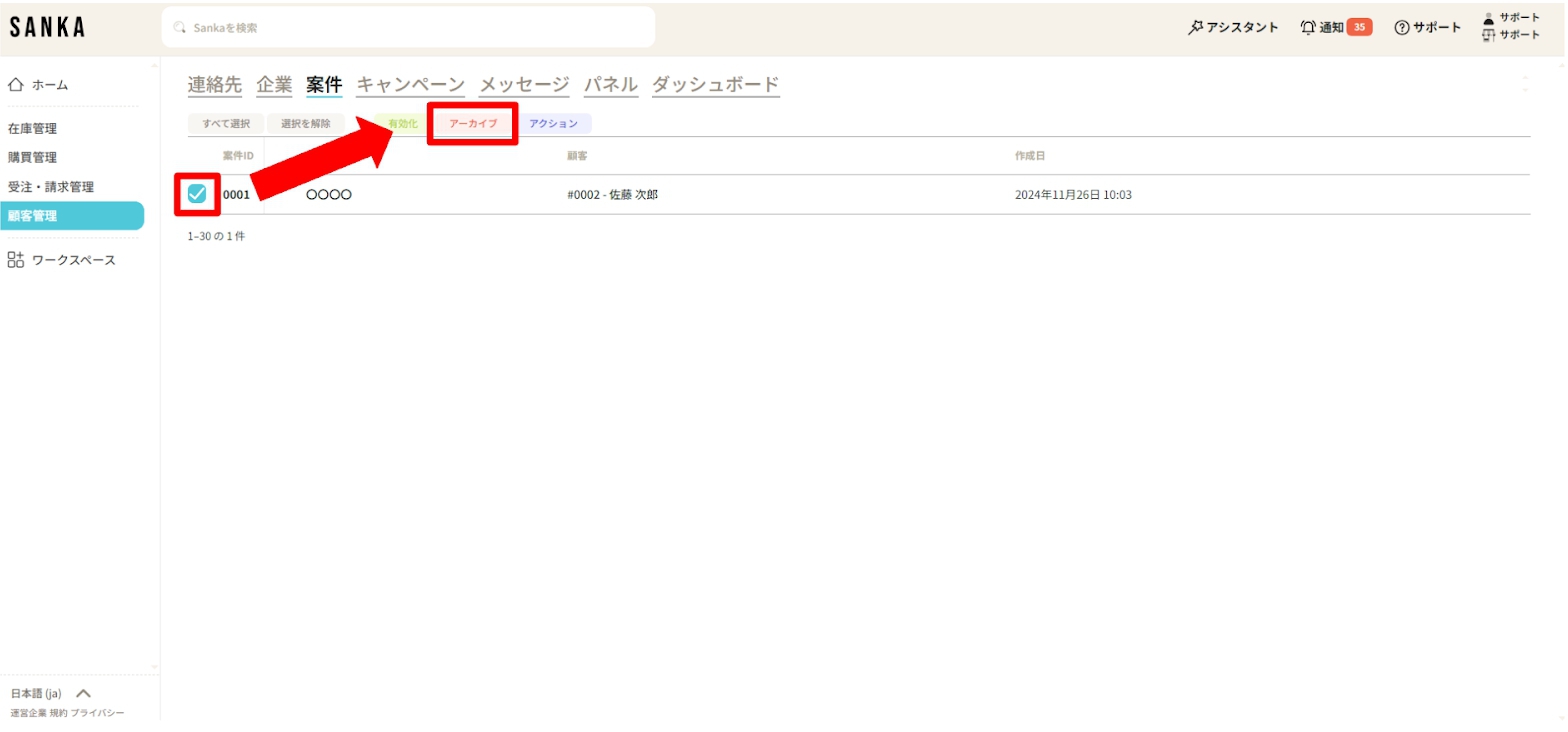This screenshot has height=732, width=1568.
Task: Click the SANKA logo
Action: tap(47, 28)
